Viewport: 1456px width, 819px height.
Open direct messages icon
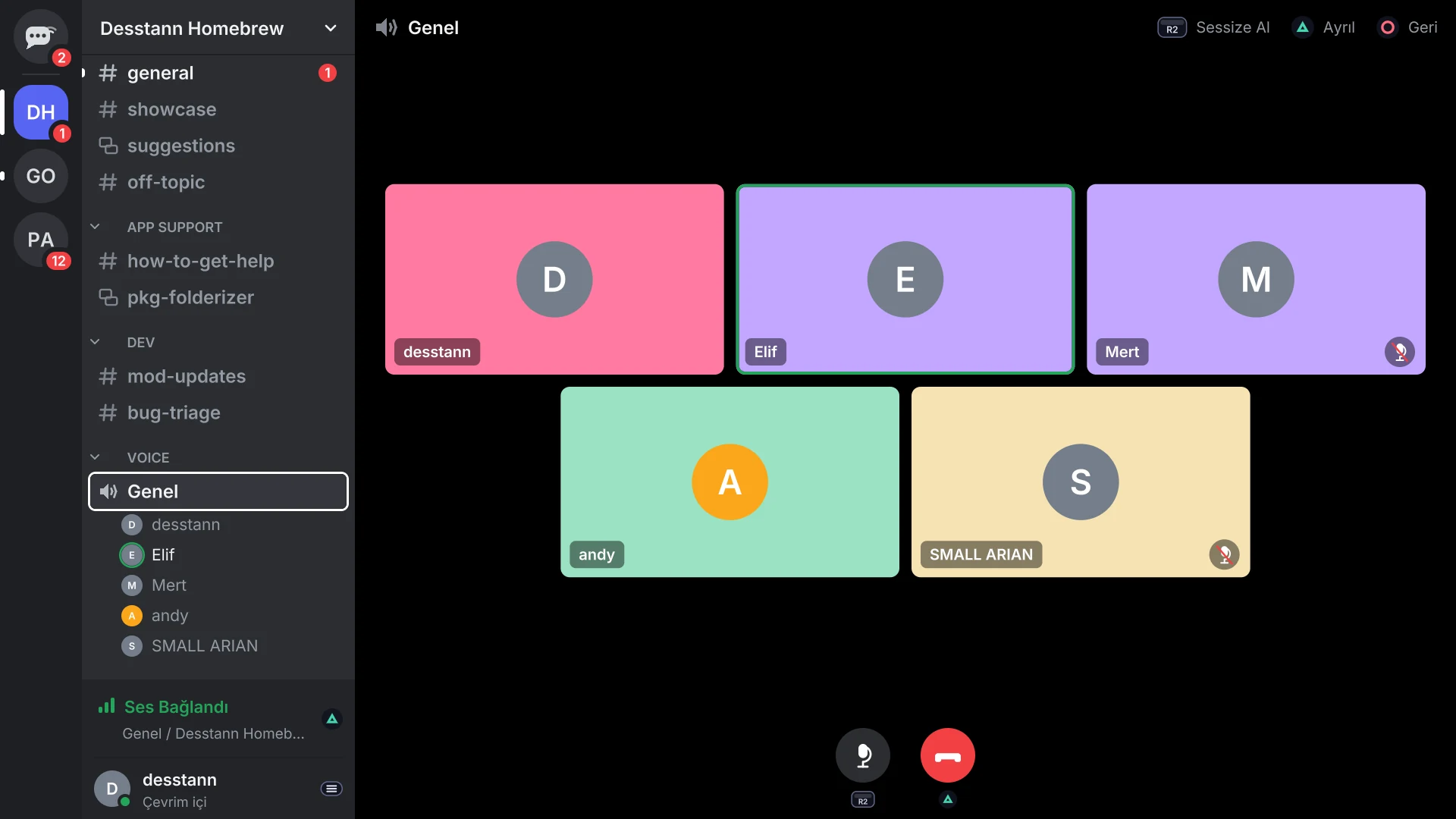(41, 36)
